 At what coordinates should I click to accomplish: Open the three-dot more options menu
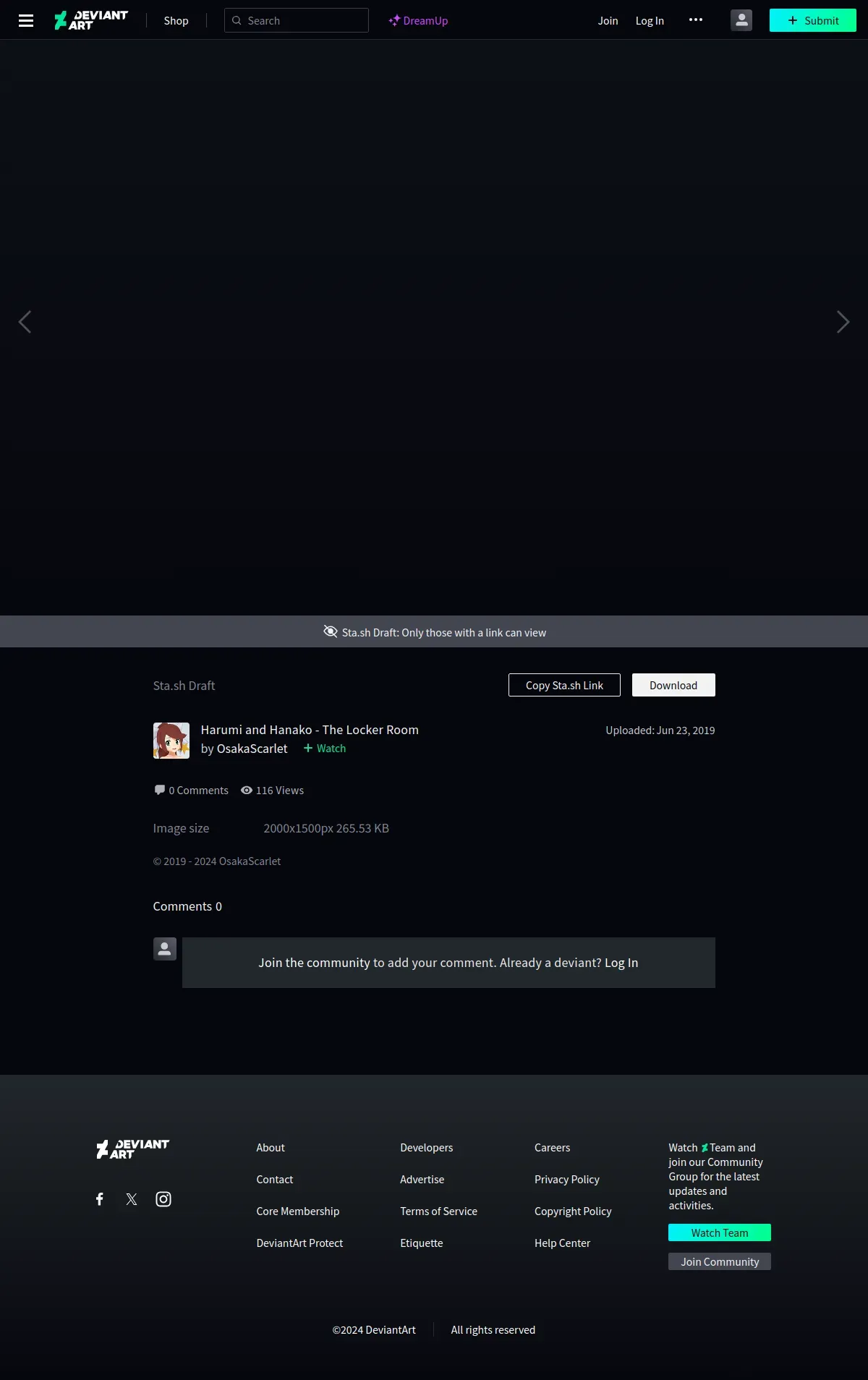pos(696,20)
